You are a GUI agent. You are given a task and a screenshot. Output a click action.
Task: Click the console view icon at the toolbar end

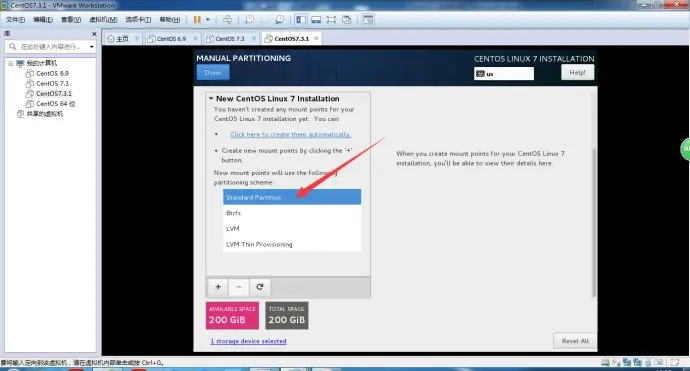368,19
